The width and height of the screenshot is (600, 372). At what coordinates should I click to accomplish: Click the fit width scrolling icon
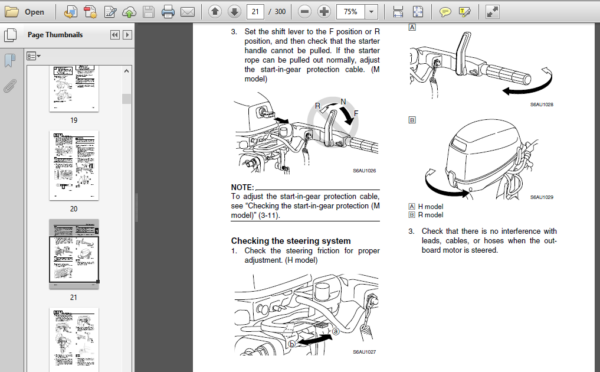point(398,12)
